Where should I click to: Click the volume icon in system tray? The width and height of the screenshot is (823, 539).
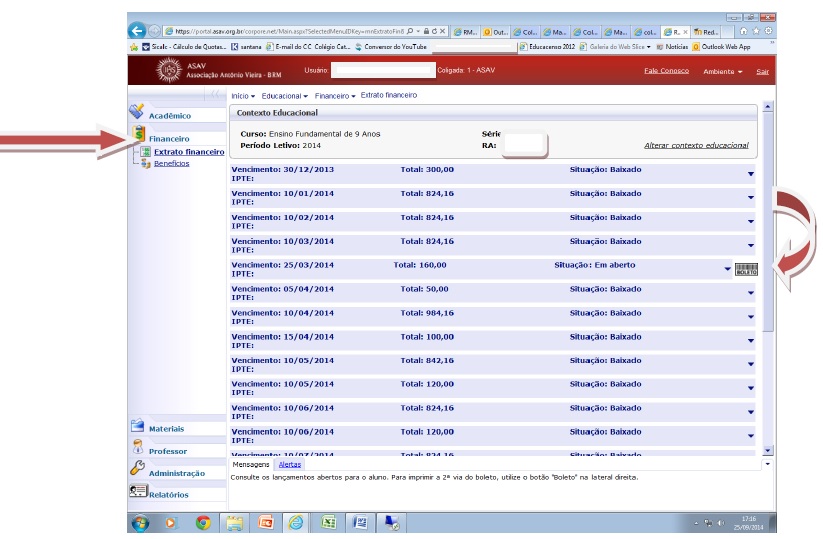[x=721, y=523]
